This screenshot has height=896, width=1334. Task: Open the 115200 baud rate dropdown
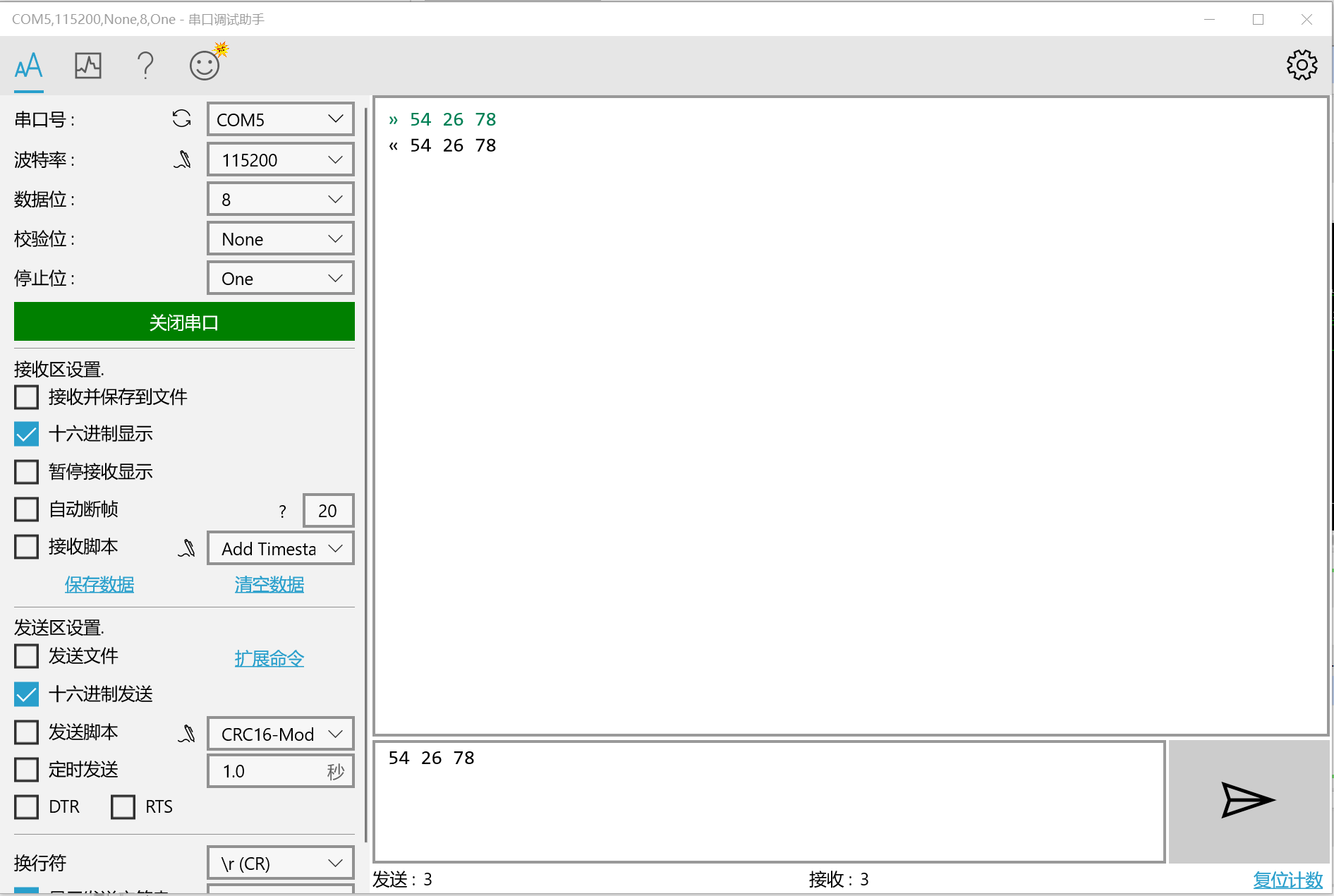pyautogui.click(x=281, y=160)
